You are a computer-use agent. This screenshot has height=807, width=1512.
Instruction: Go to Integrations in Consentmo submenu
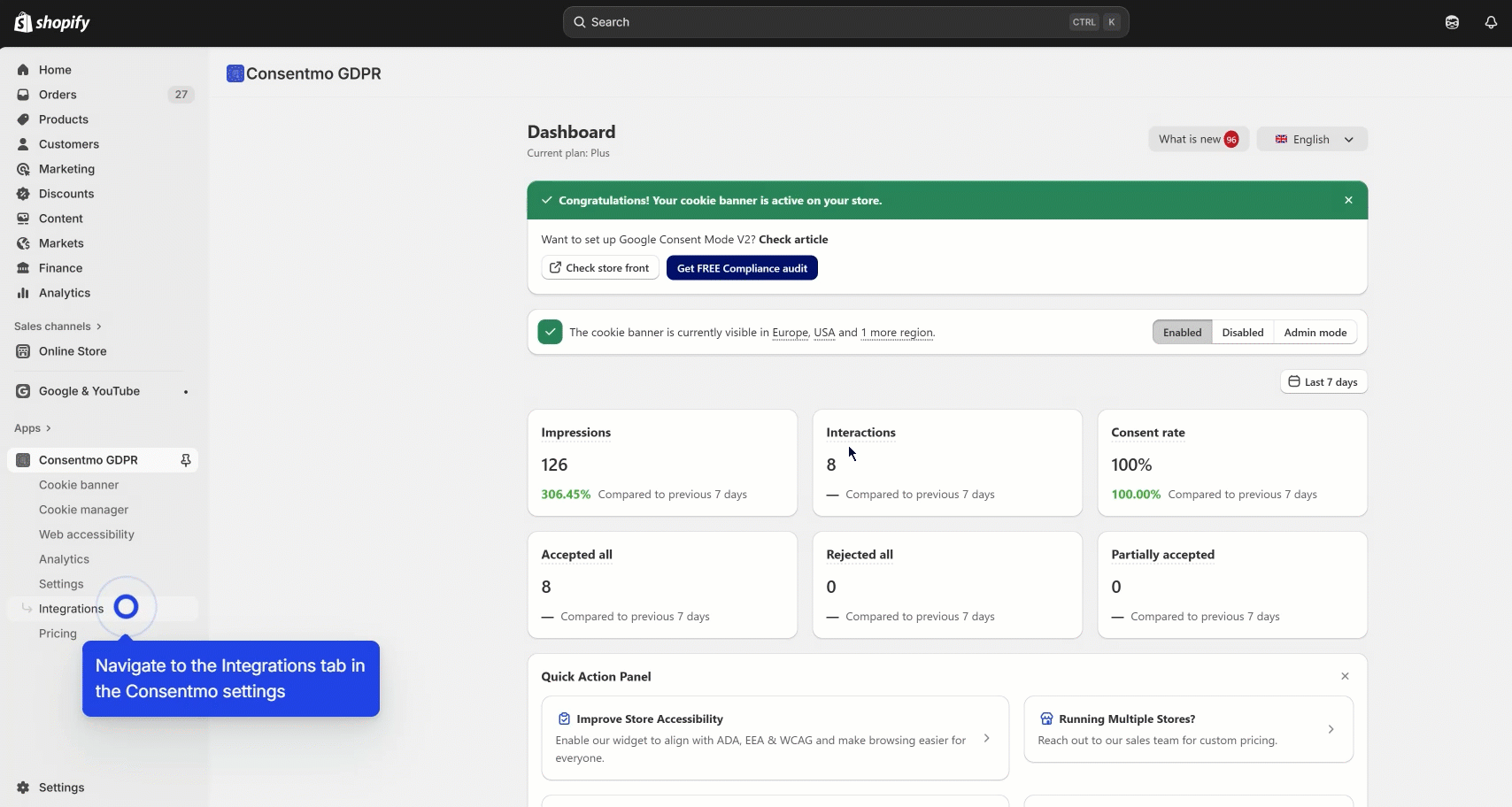tap(71, 609)
